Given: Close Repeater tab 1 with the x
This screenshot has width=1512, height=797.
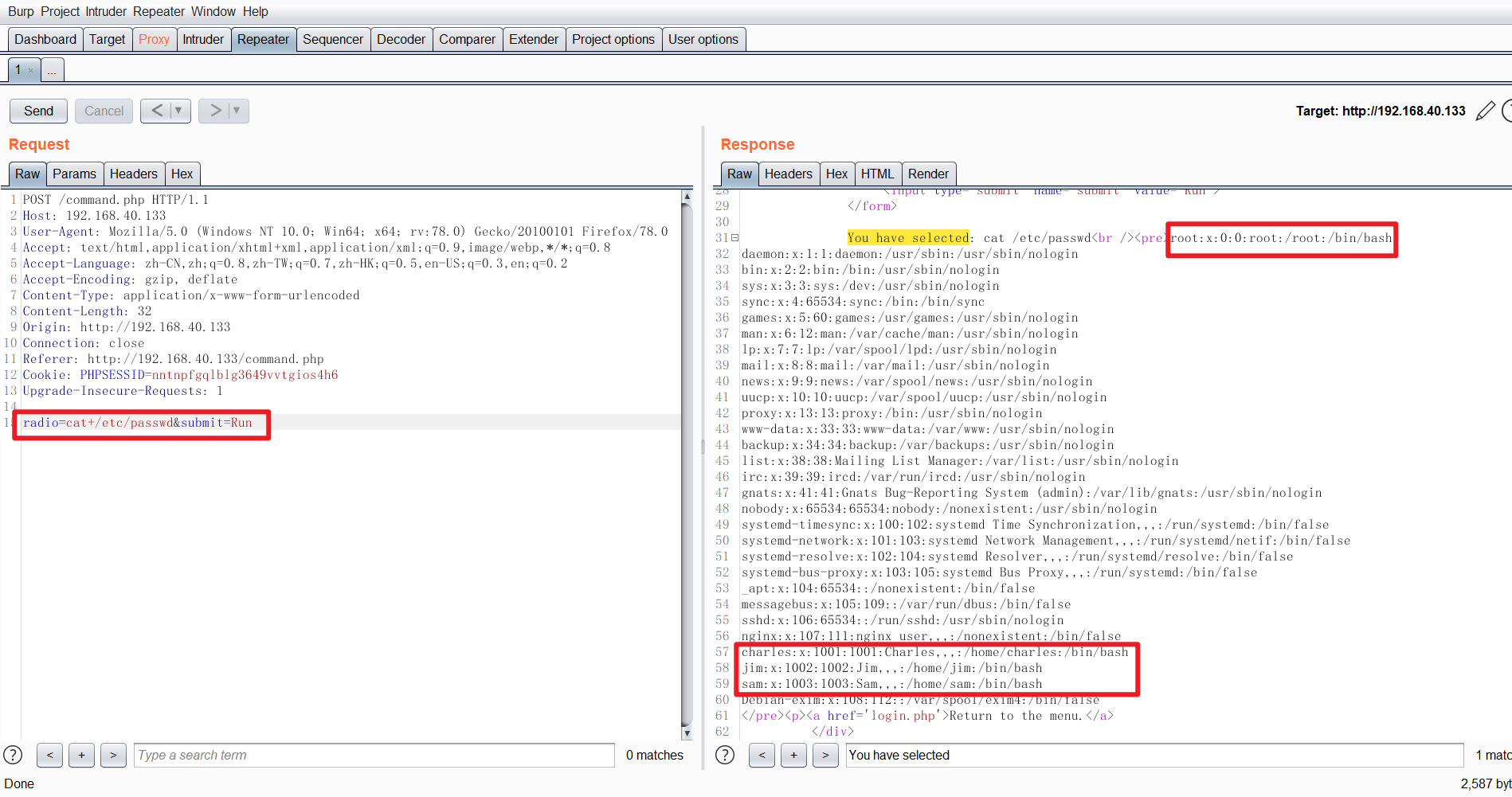Looking at the screenshot, I should tap(31, 70).
